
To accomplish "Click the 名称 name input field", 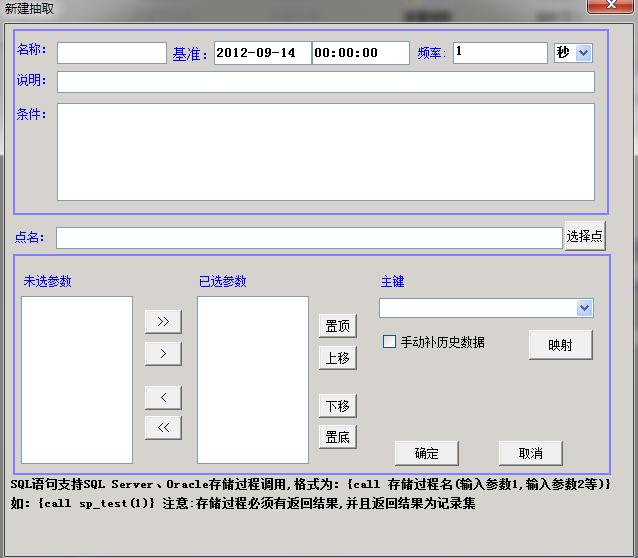I will 112,53.
